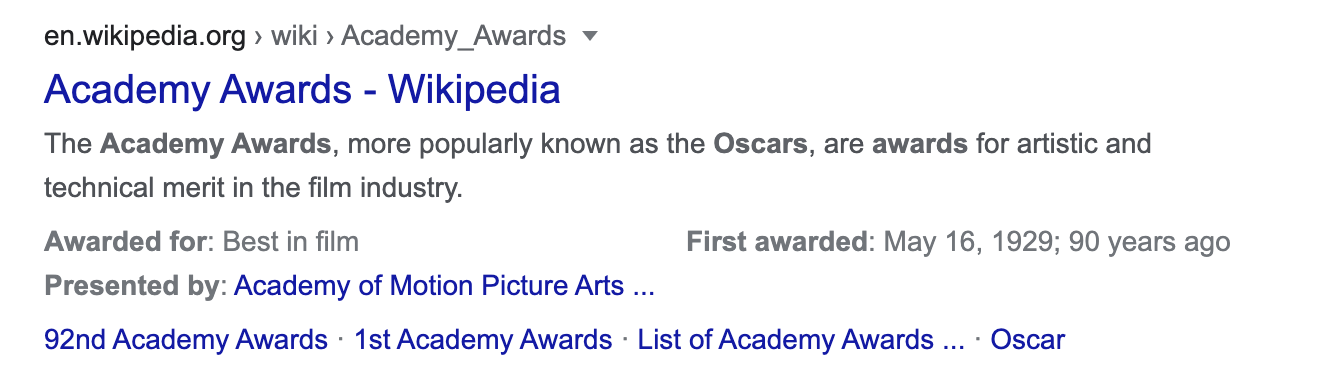The height and width of the screenshot is (390, 1322).
Task: Click the 90 years ago text
Action: click(x=1150, y=242)
